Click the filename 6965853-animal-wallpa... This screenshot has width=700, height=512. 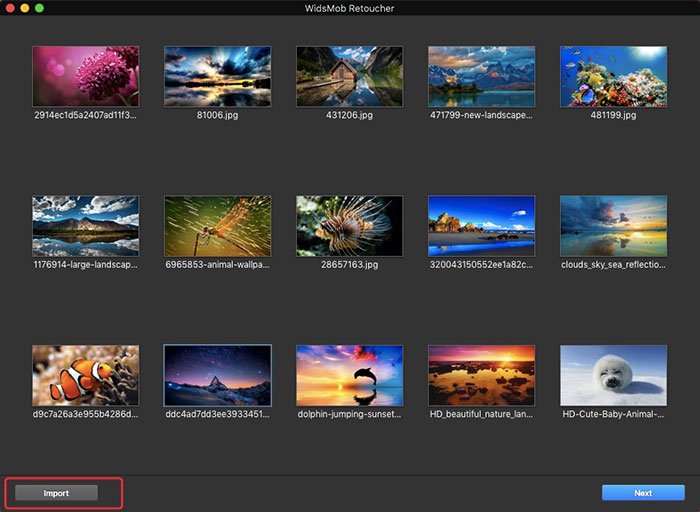click(x=217, y=265)
